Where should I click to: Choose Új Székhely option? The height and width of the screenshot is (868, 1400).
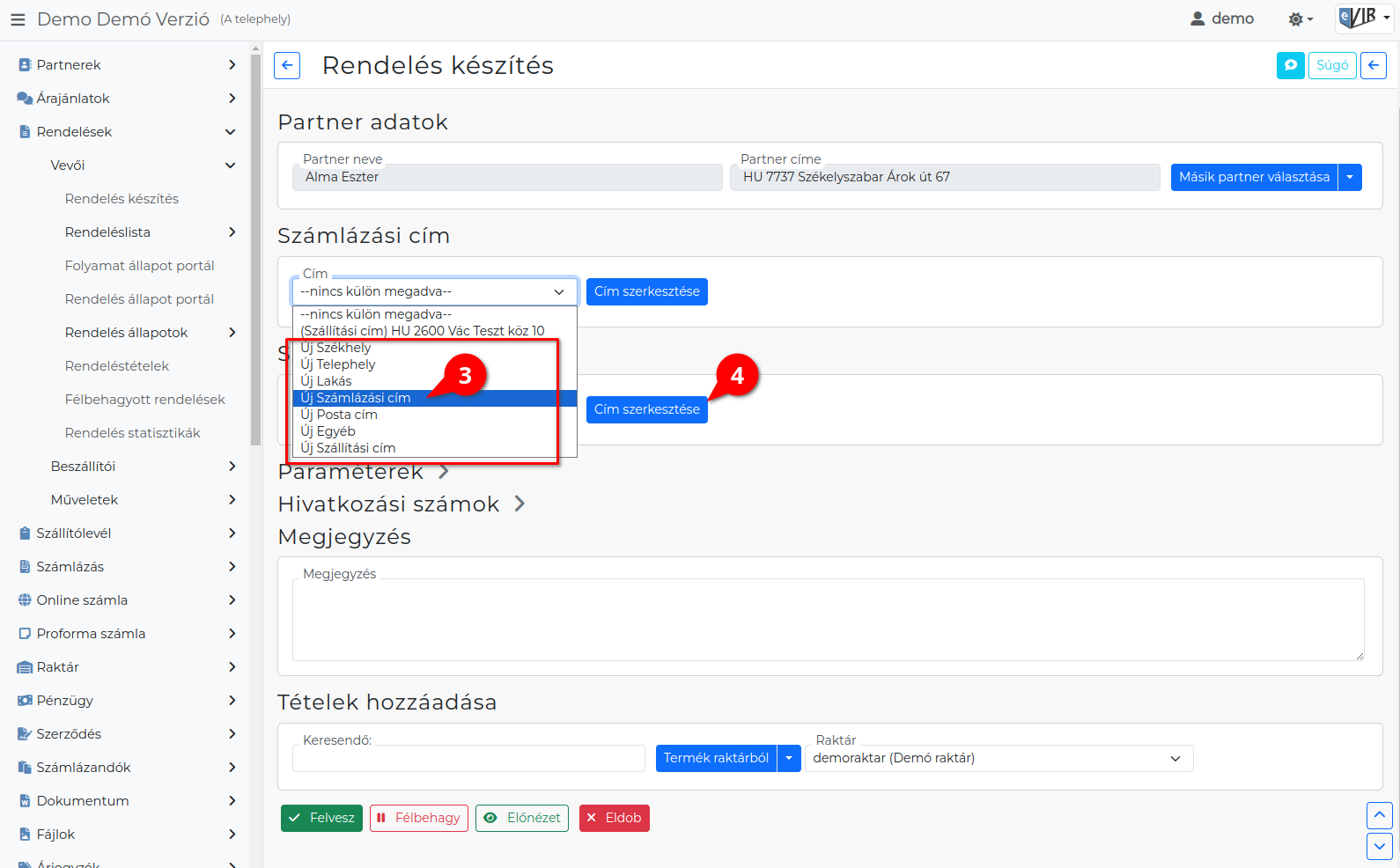pos(435,348)
